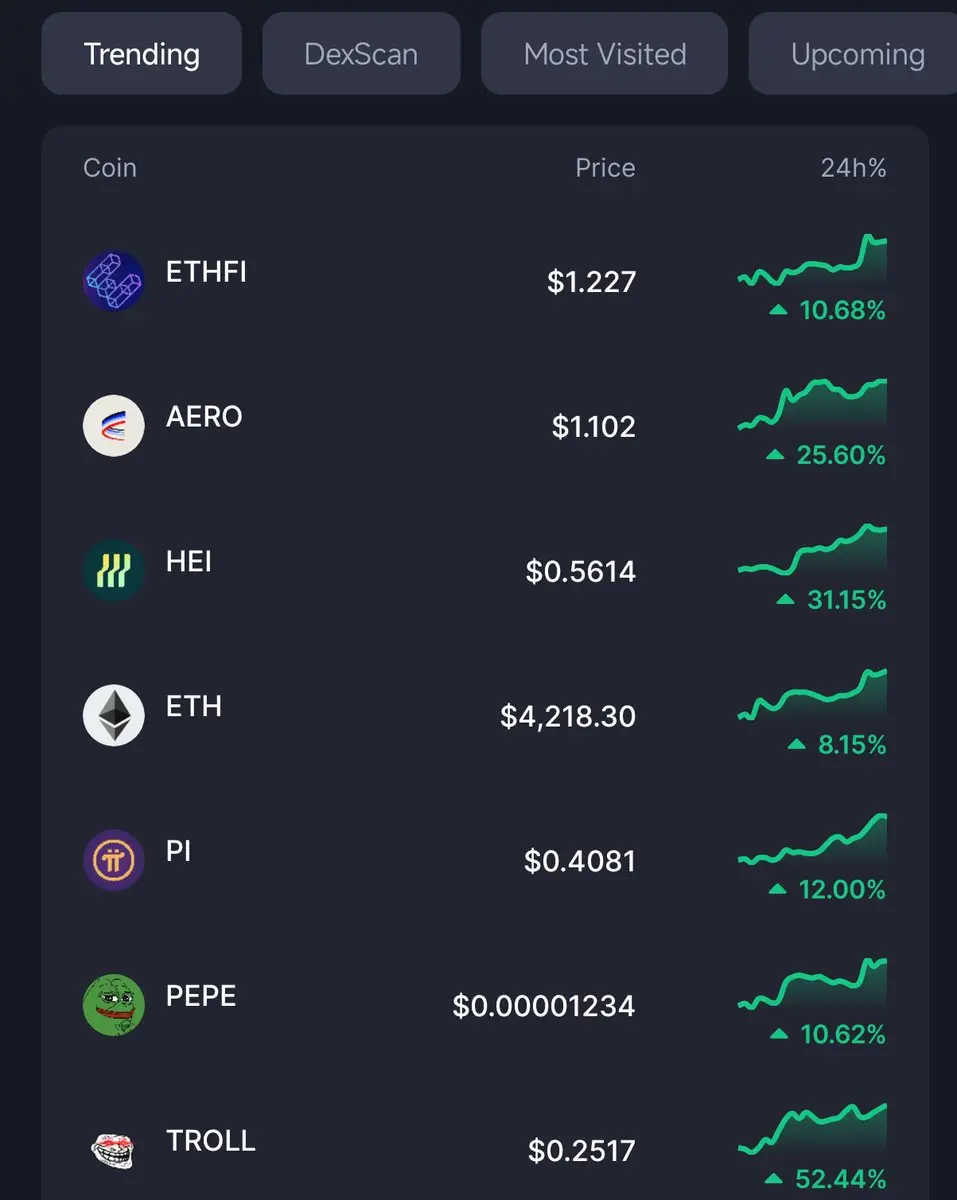Sort by the 24h% column header
Viewport: 957px width, 1200px height.
853,168
